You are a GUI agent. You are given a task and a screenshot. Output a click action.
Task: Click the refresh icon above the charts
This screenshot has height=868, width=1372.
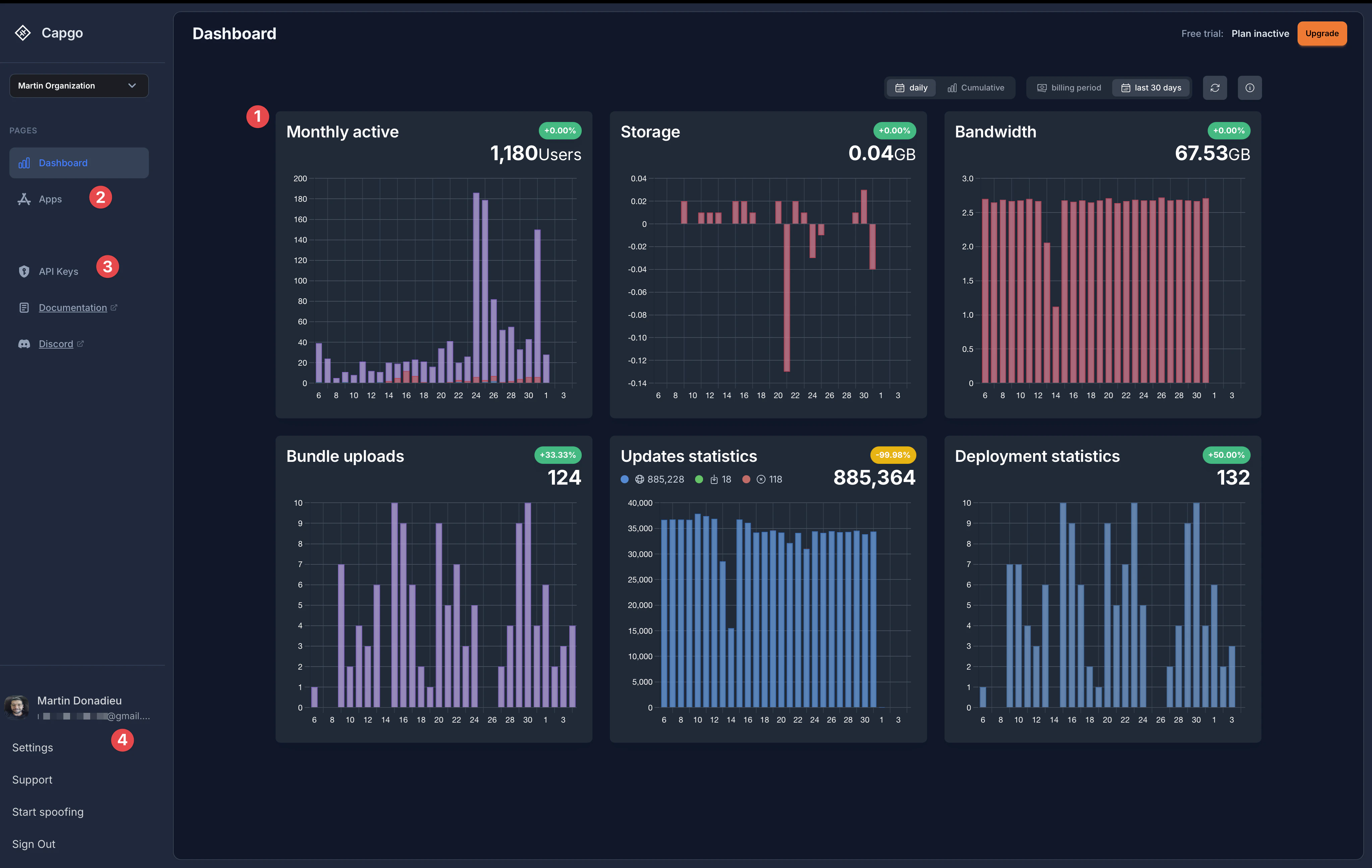coord(1215,87)
